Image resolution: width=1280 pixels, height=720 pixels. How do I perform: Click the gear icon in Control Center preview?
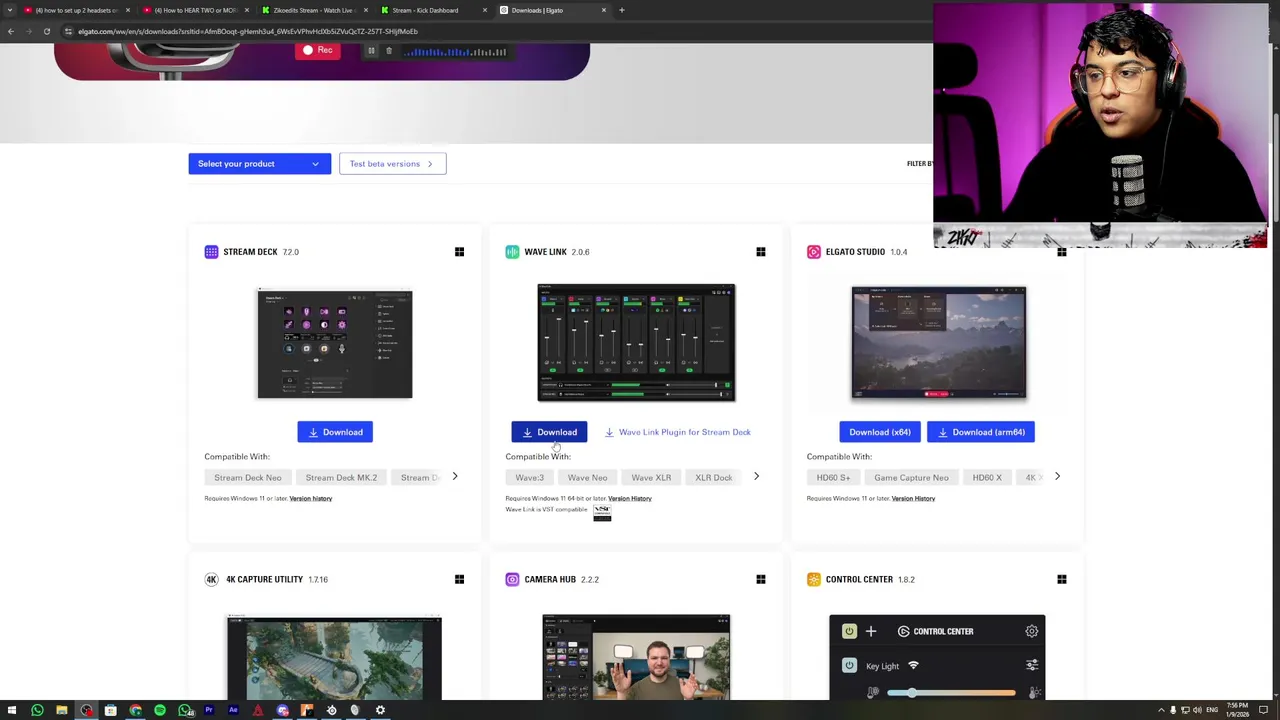pyautogui.click(x=1031, y=631)
